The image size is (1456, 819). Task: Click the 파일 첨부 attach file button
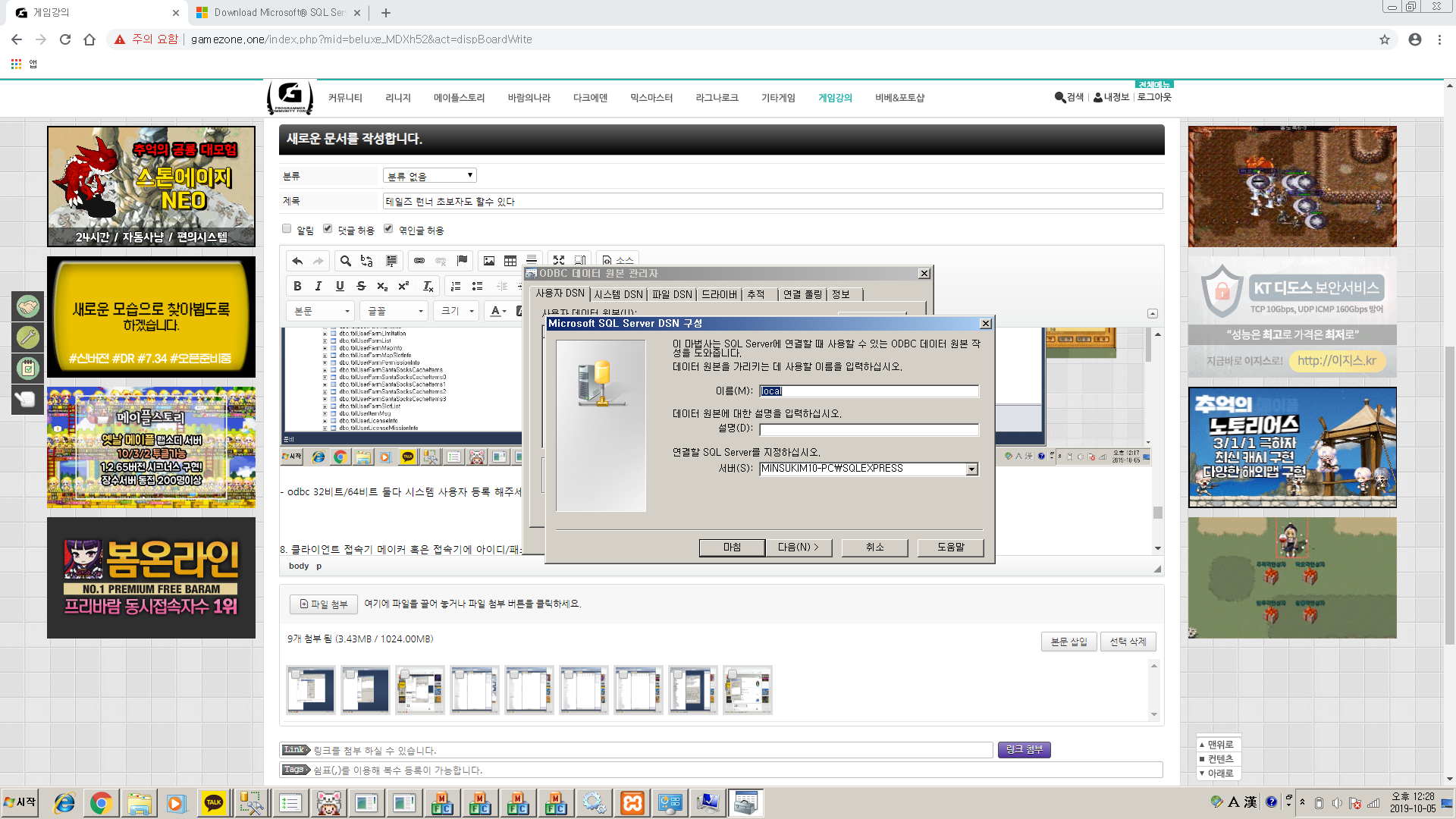[324, 604]
